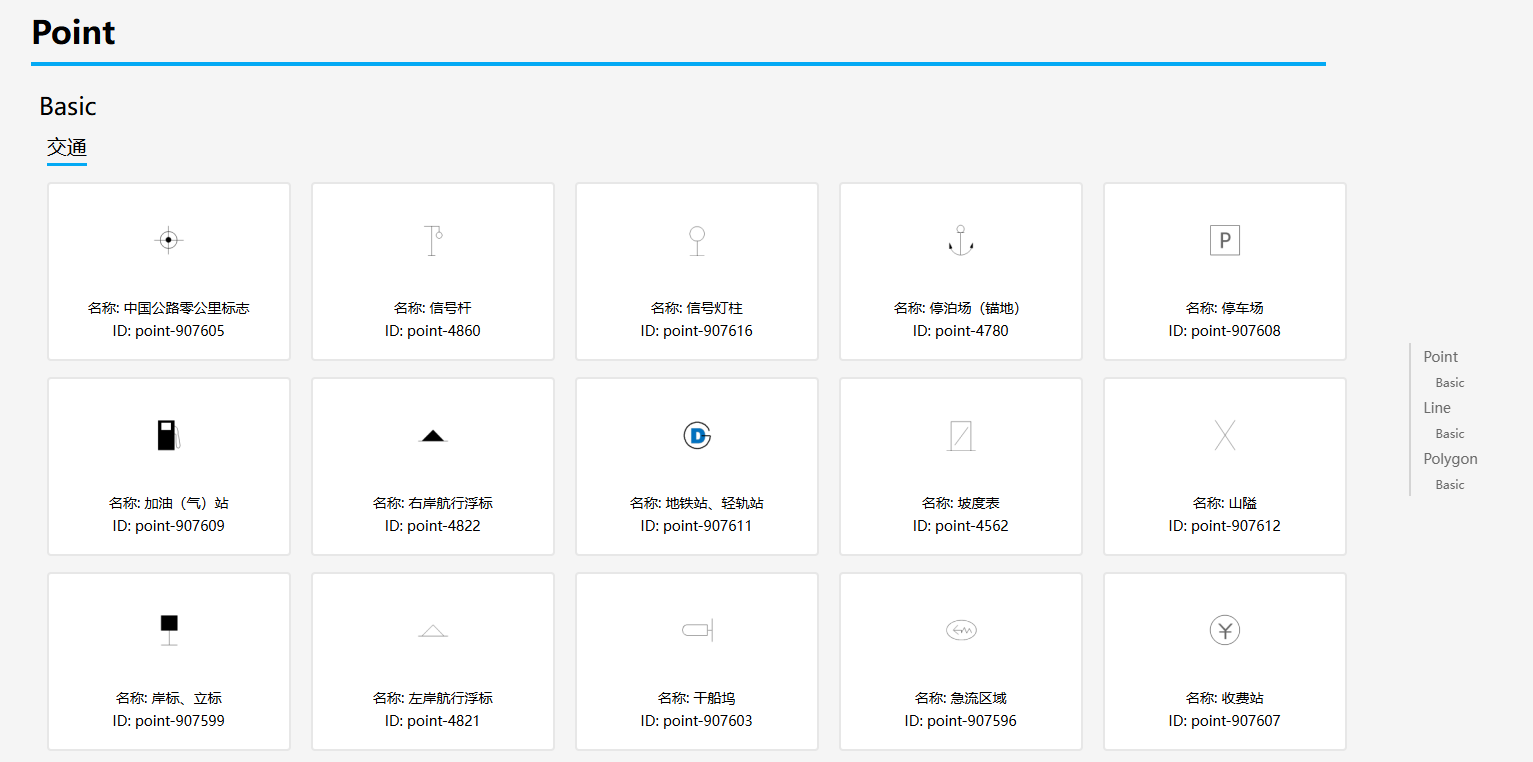Choose the 干船坞 dry dock symbol icon
The image size is (1533, 762).
pyautogui.click(x=697, y=630)
